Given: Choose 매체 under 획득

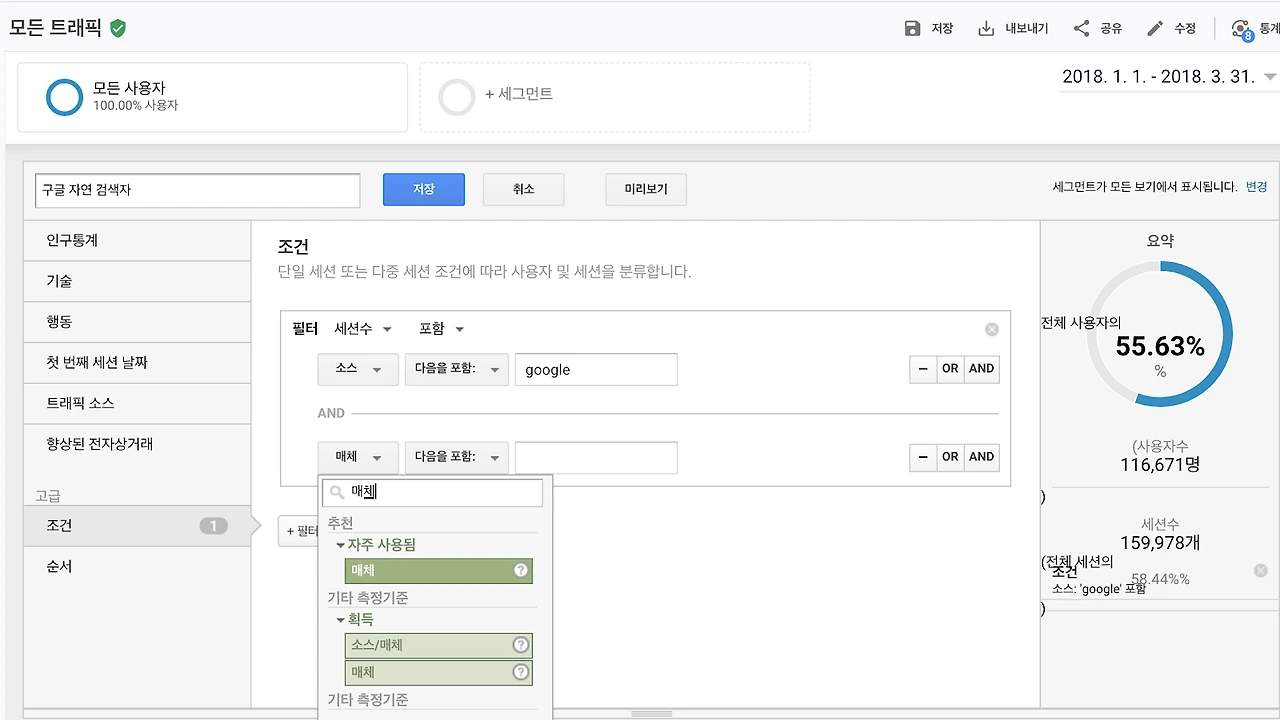Looking at the screenshot, I should pyautogui.click(x=438, y=672).
